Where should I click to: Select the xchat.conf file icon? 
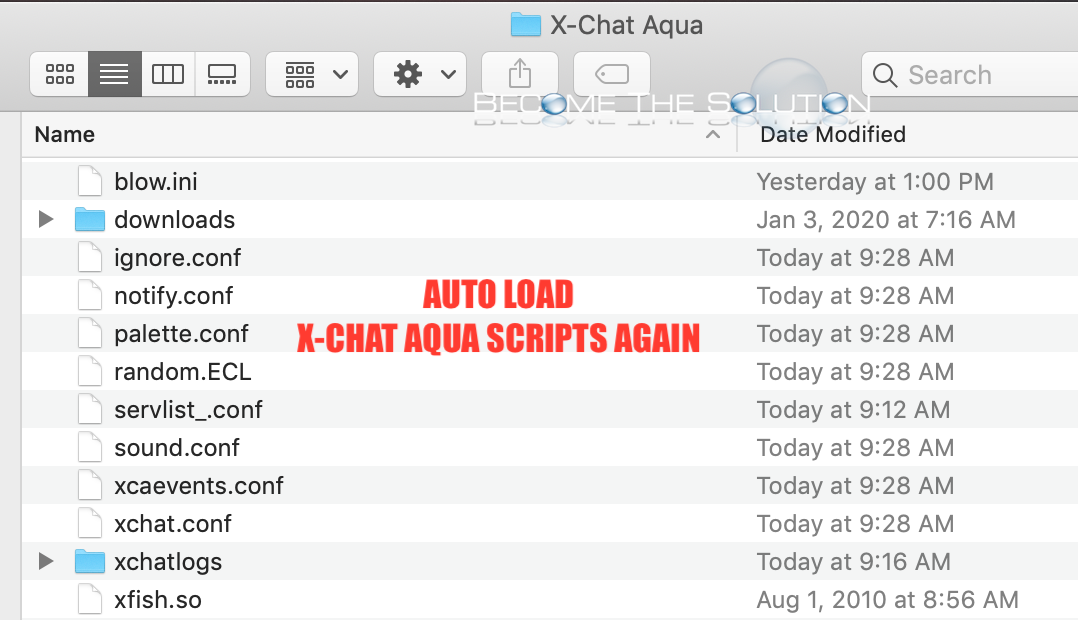click(x=90, y=523)
